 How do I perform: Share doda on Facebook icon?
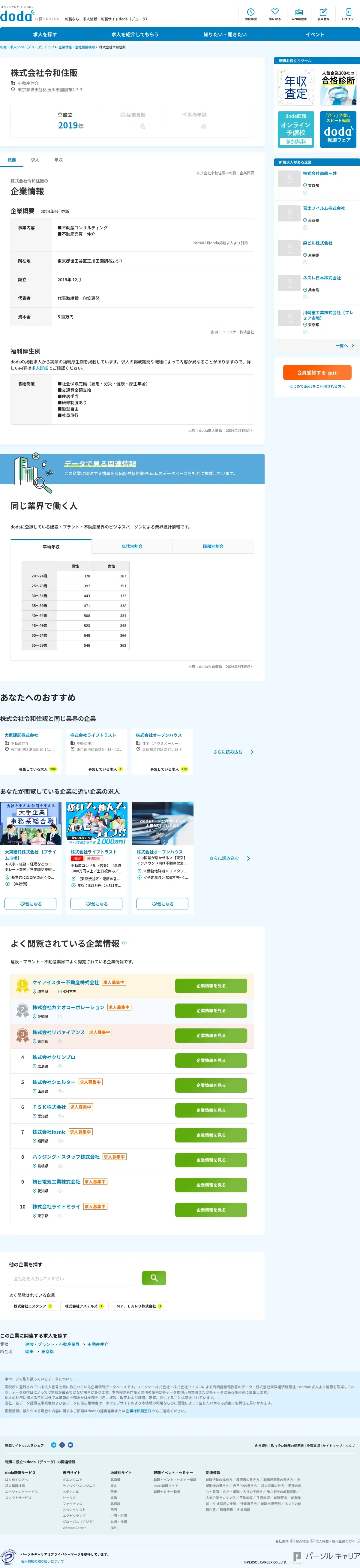62,1444
